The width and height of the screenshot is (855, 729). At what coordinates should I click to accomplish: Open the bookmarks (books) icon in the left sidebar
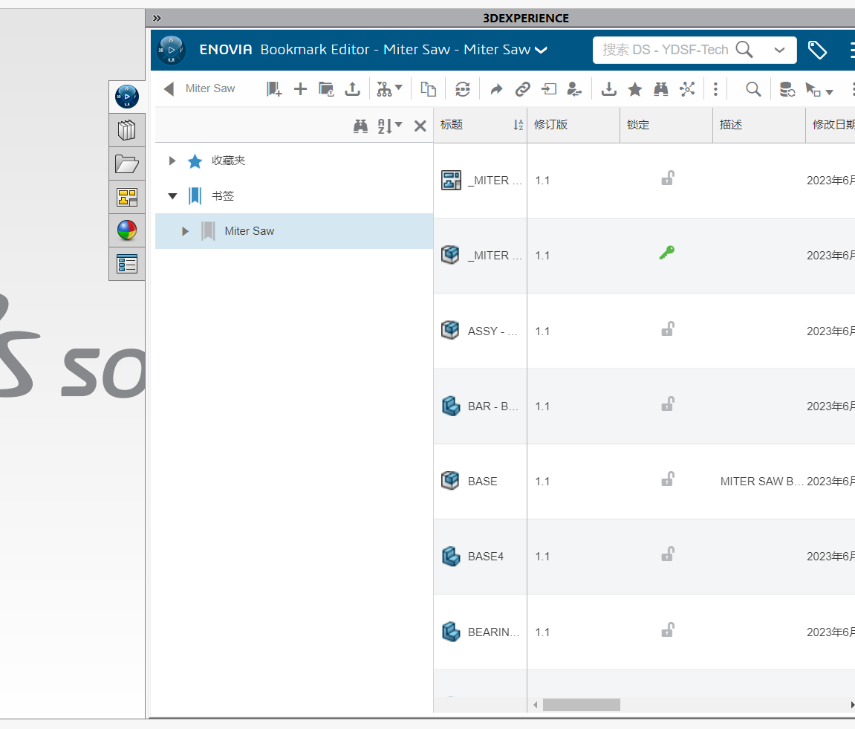pos(126,130)
